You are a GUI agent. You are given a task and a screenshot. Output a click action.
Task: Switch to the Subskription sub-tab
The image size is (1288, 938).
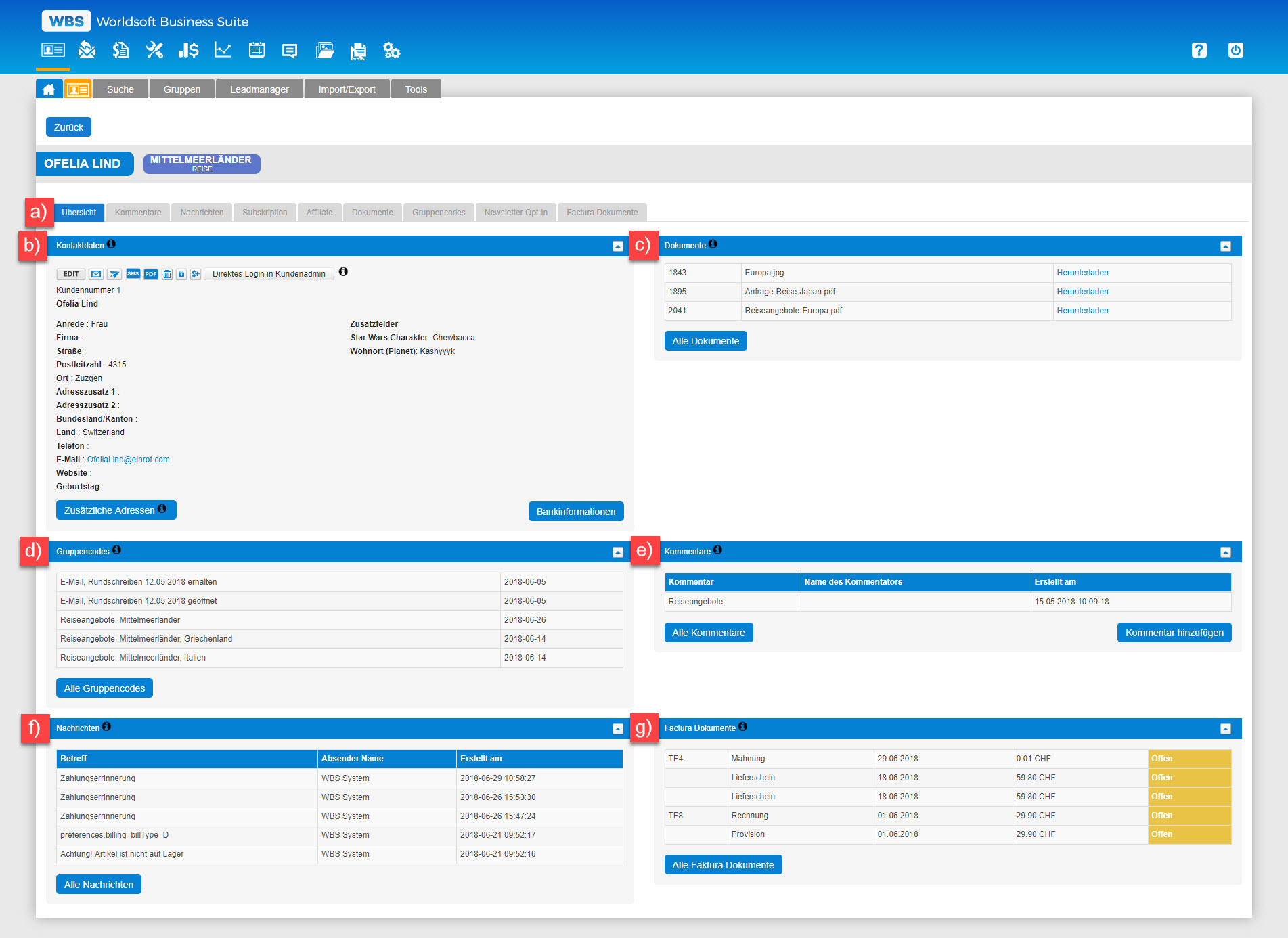coord(265,213)
